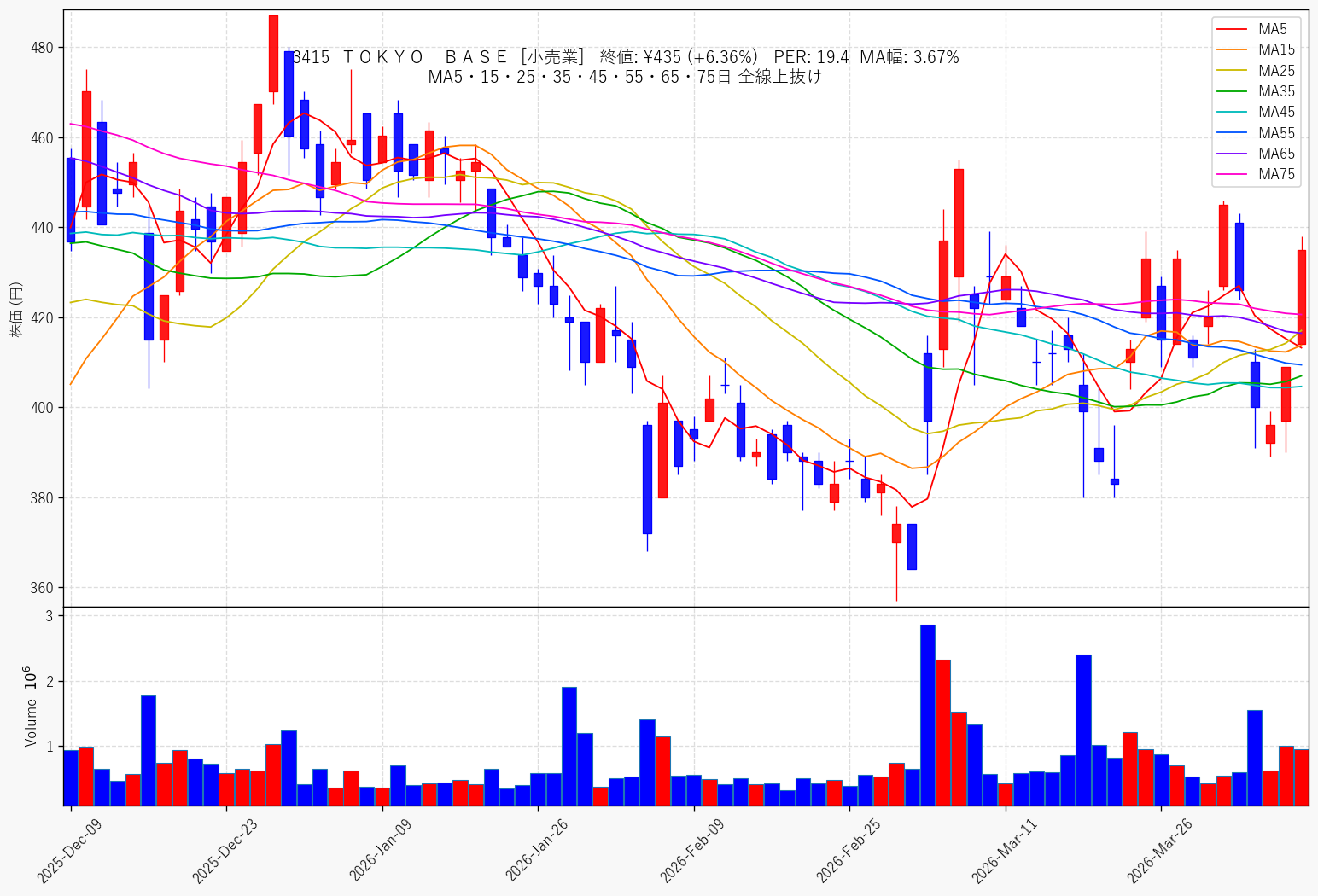Click the 400 price axis tick
Viewport: 1318px width, 896px height.
43,408
